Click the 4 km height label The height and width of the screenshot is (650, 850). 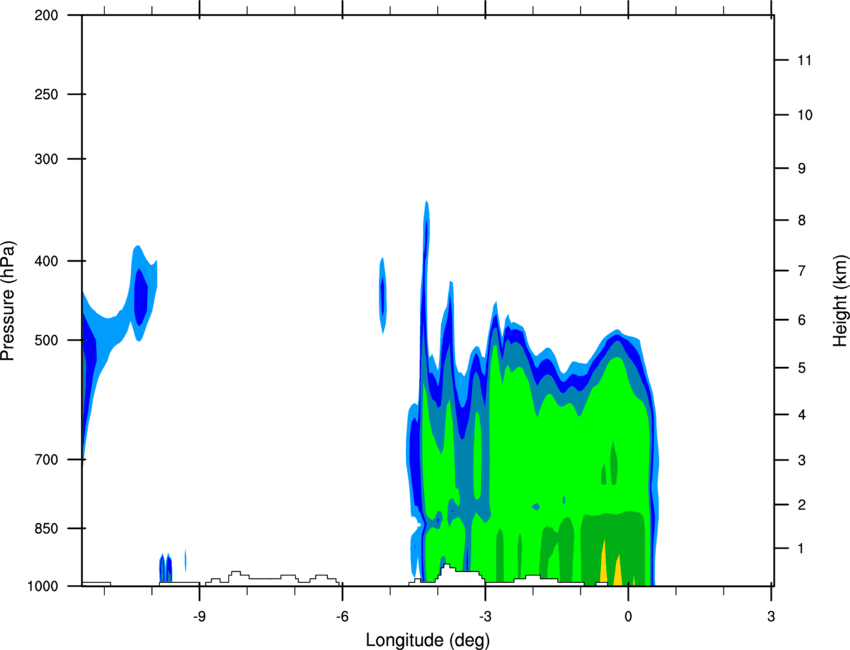(802, 415)
